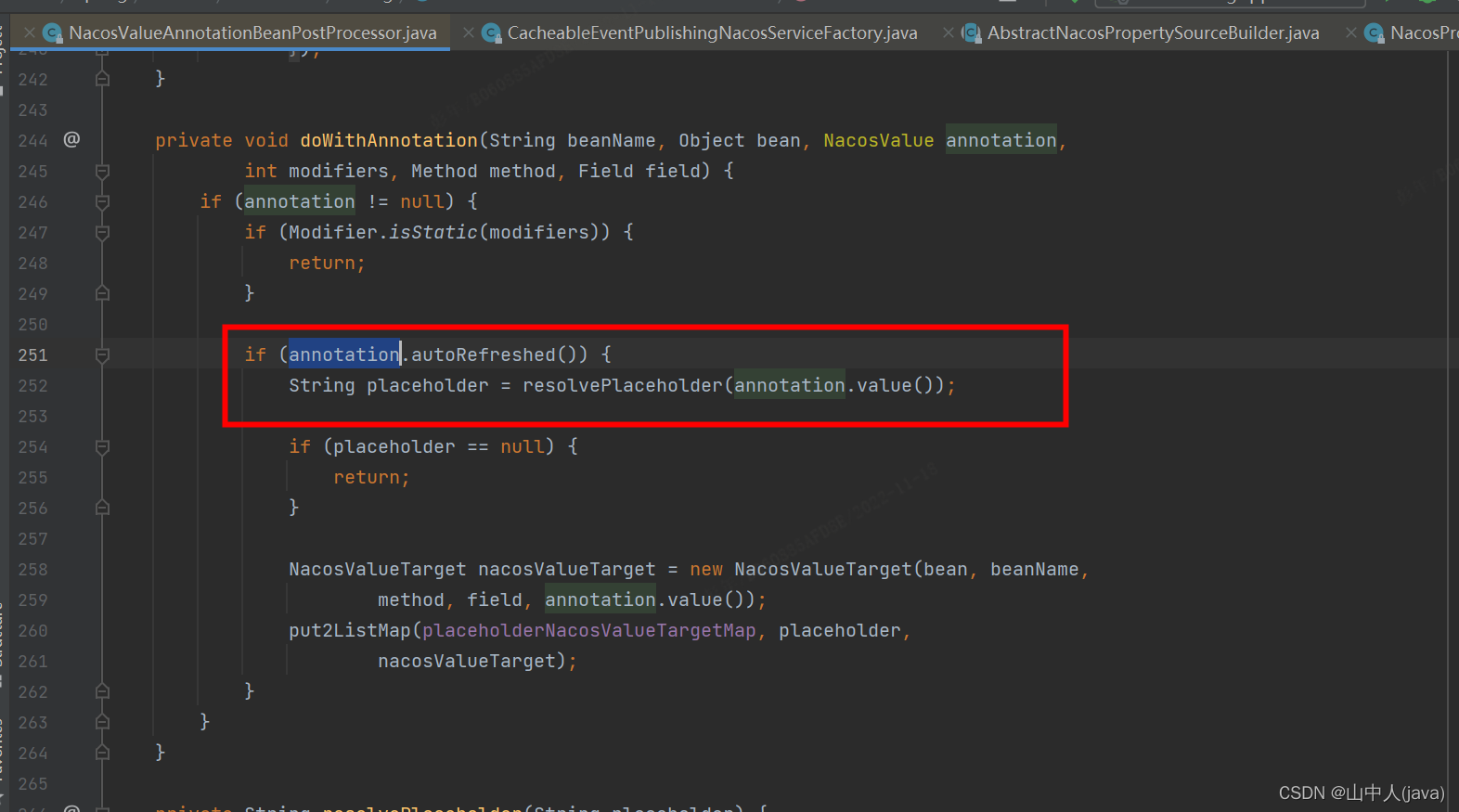The height and width of the screenshot is (812, 1459).
Task: Click class icon on CacheableEventPublishingNacosServiceFactory tab
Action: pyautogui.click(x=492, y=33)
